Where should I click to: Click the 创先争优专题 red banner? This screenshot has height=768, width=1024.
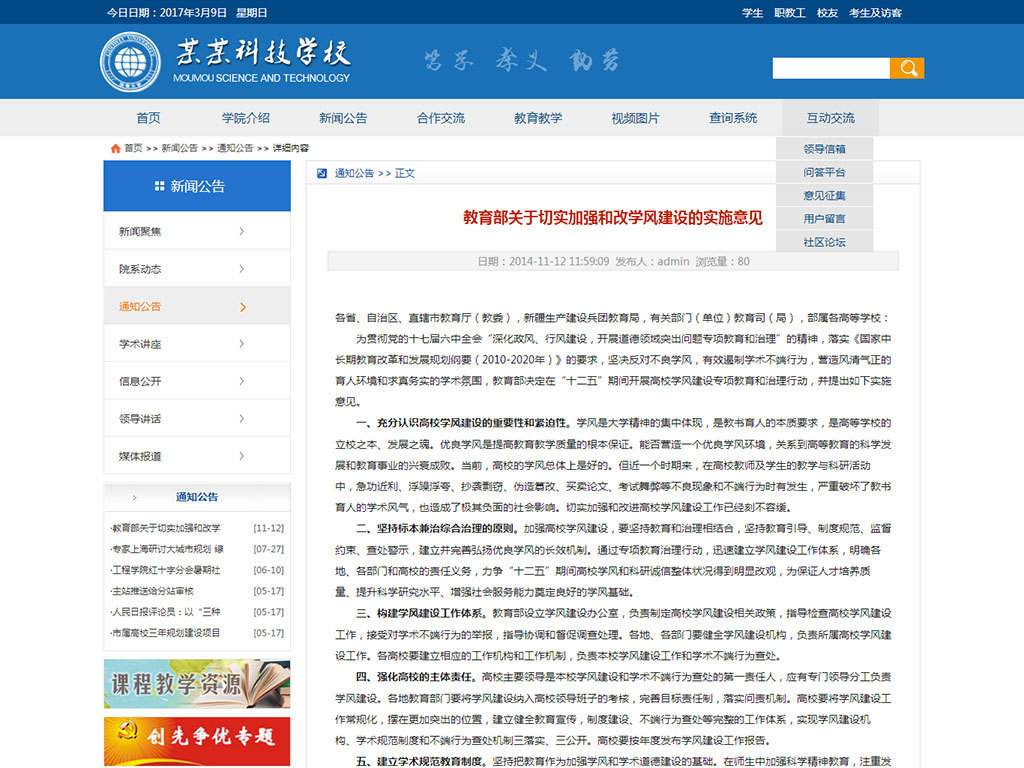pos(197,741)
